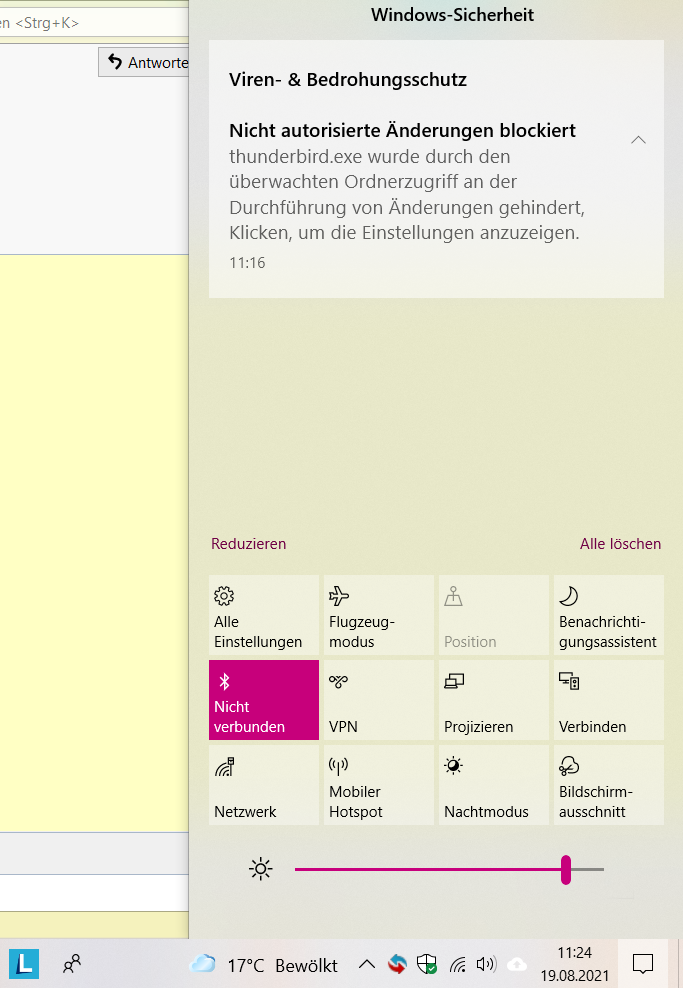Screen dimensions: 683x988
Task: Collapse the notification with the chevron arrow
Action: tap(638, 140)
